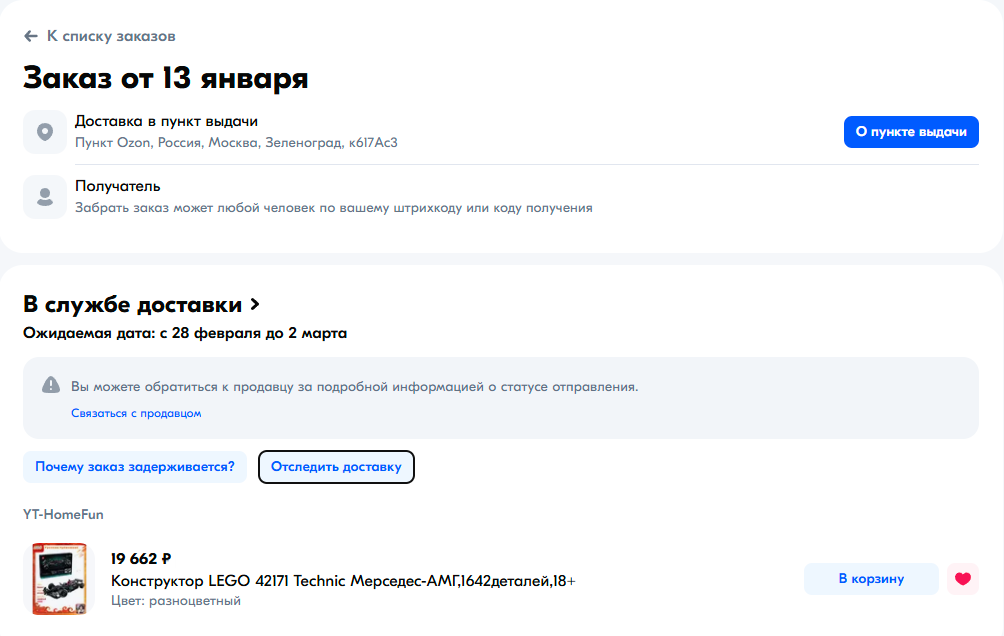Open the LEGO Technic product thumbnail
Image resolution: width=1004 pixels, height=636 pixels.
(x=59, y=579)
